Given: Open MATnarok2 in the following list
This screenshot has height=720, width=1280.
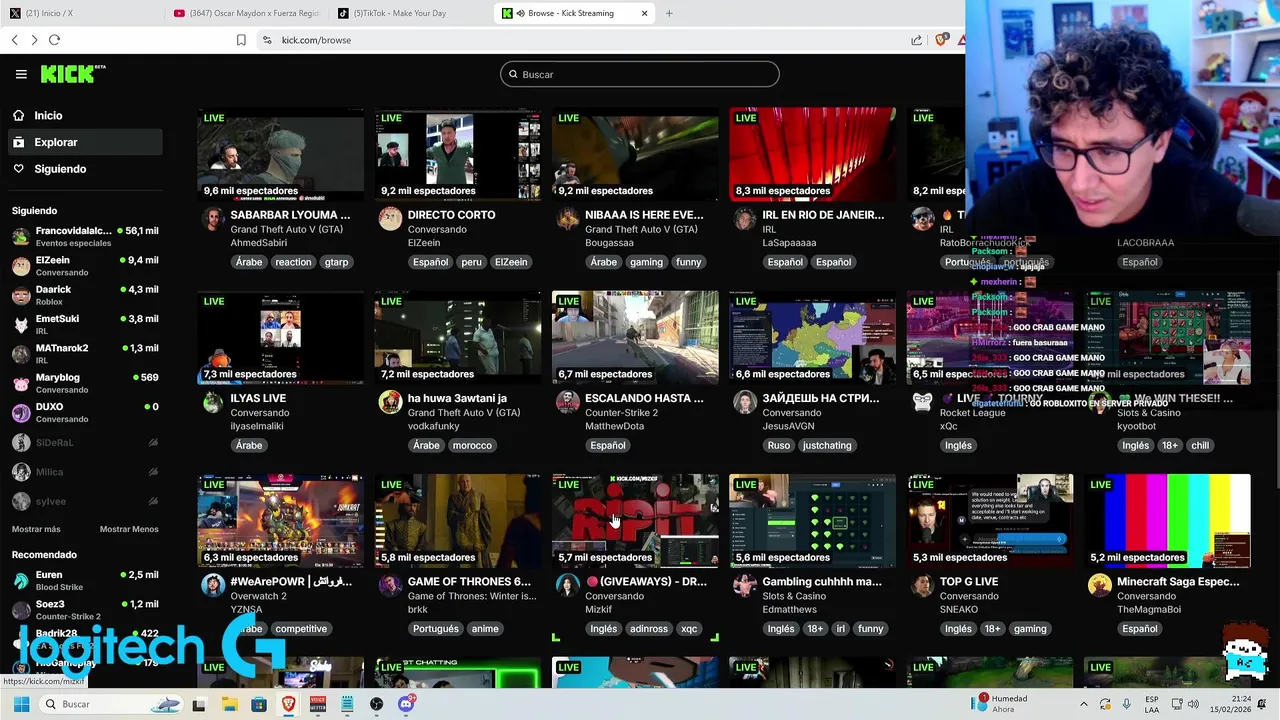Looking at the screenshot, I should click(85, 353).
